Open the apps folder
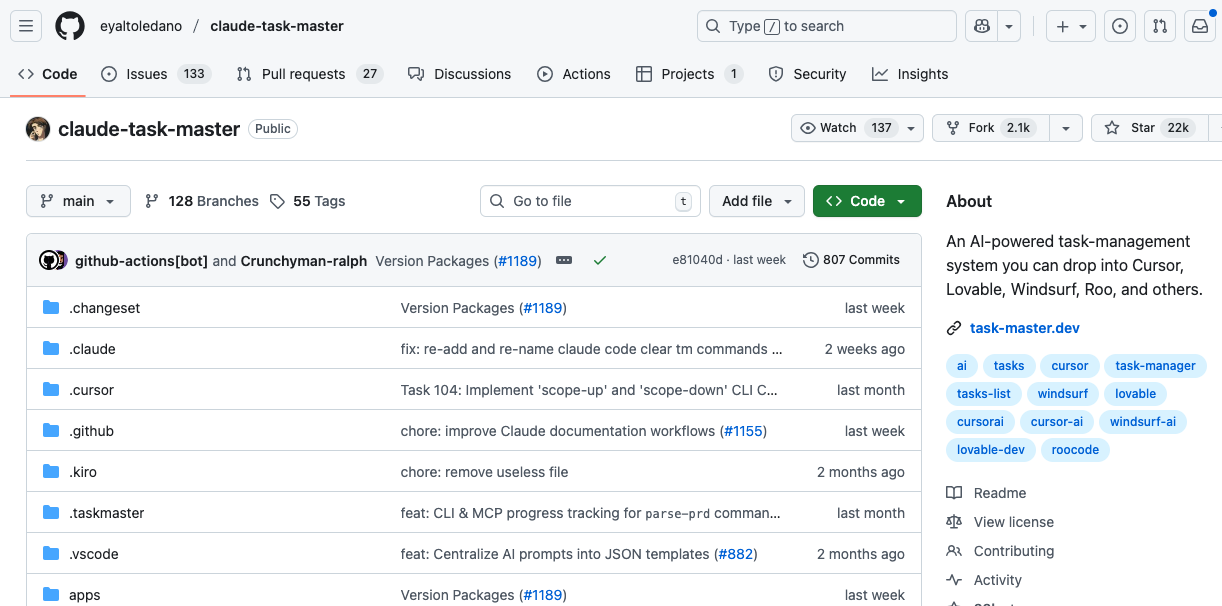This screenshot has width=1222, height=606. pyautogui.click(x=84, y=595)
